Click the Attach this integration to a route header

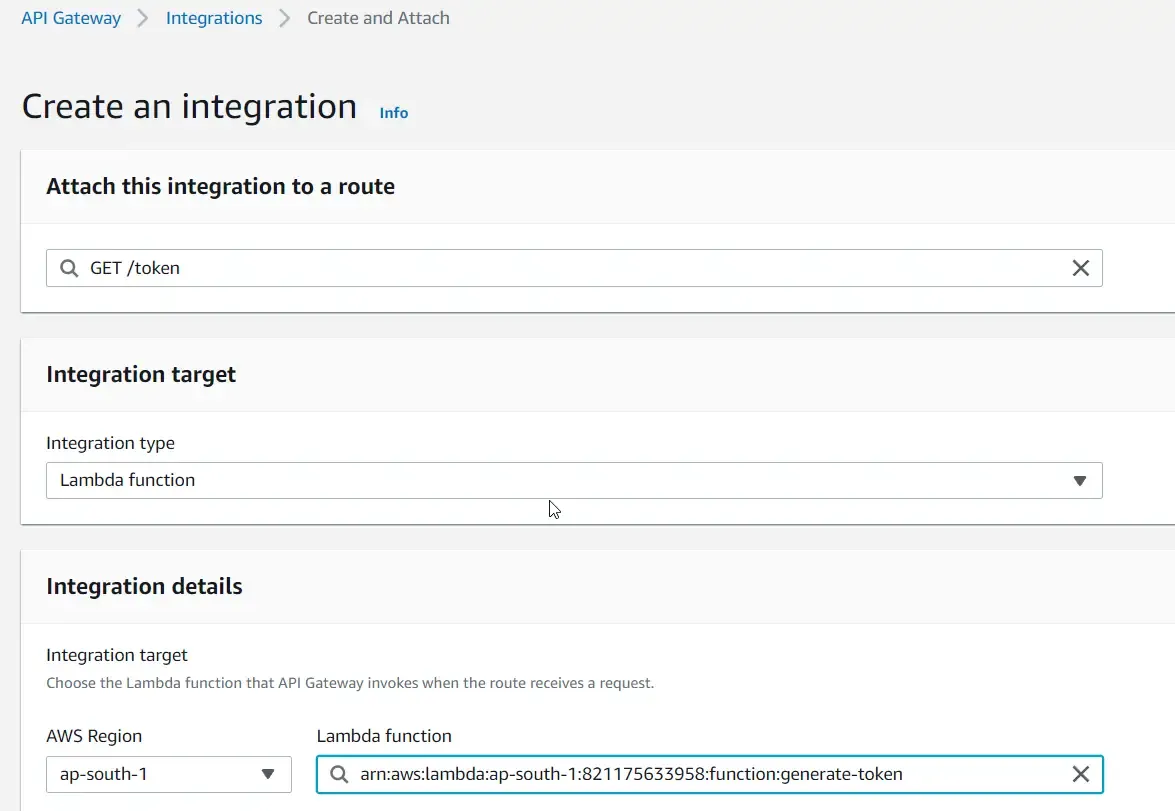(220, 186)
